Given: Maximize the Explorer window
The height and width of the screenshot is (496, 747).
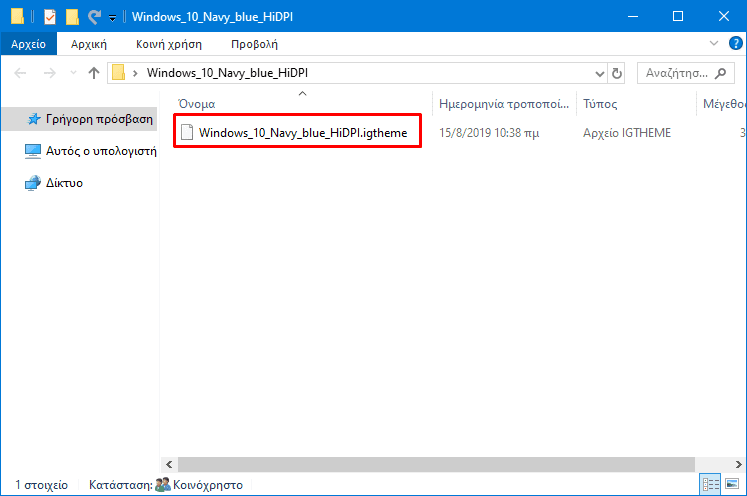Looking at the screenshot, I should click(678, 16).
